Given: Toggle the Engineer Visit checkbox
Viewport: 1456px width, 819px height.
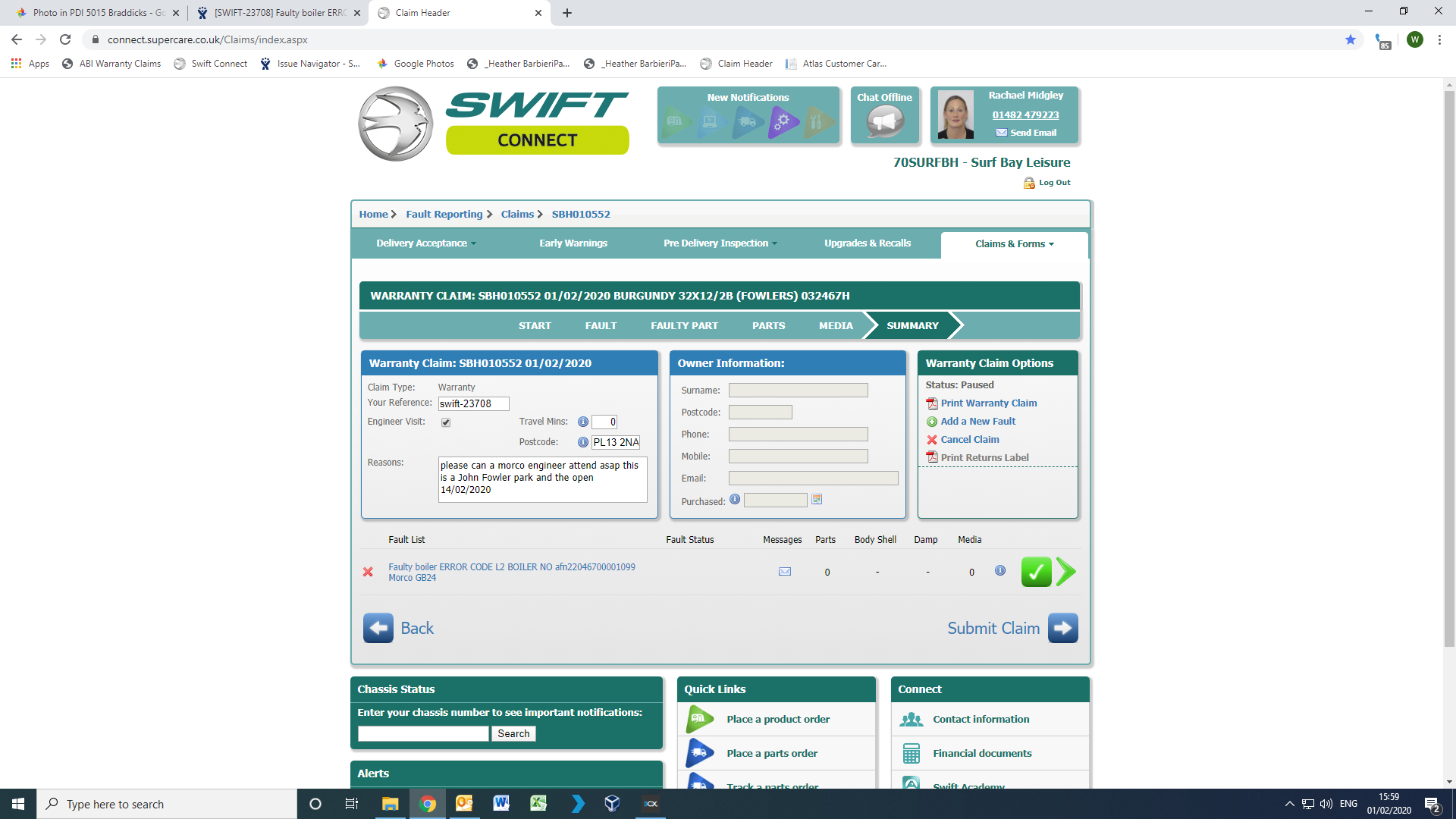Looking at the screenshot, I should tap(446, 422).
